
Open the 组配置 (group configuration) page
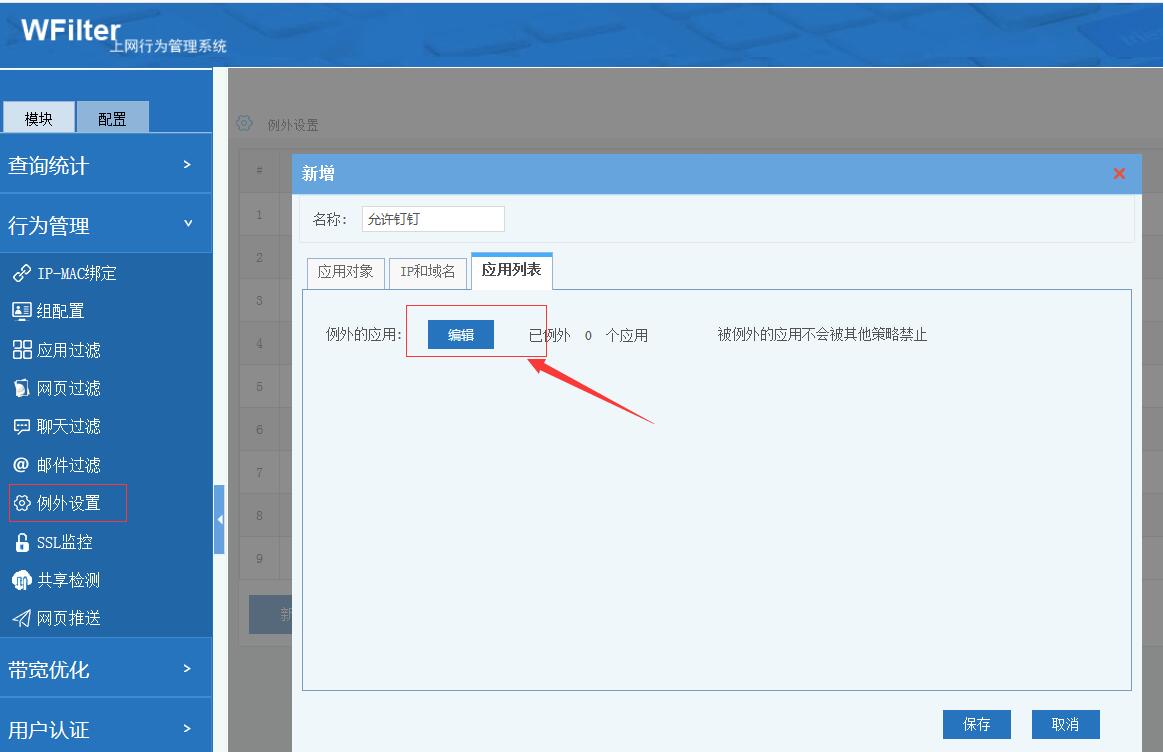coord(66,311)
